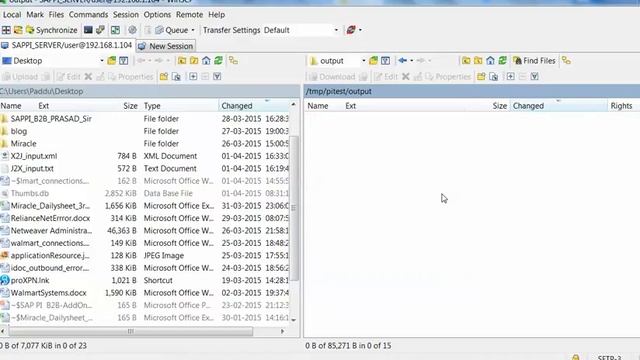Open session in PuTTY icon
The width and height of the screenshot is (640, 360).
pyautogui.click(x=100, y=30)
